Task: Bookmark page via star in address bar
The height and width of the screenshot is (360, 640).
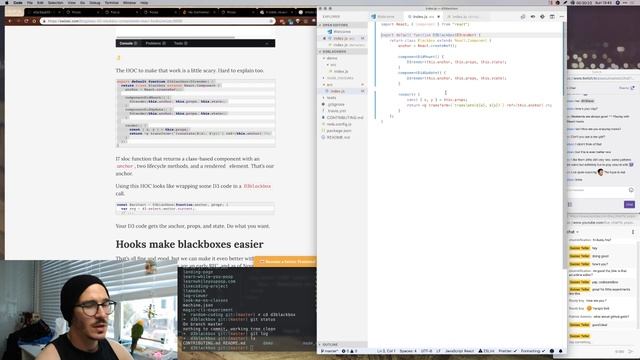Action: click(x=271, y=21)
